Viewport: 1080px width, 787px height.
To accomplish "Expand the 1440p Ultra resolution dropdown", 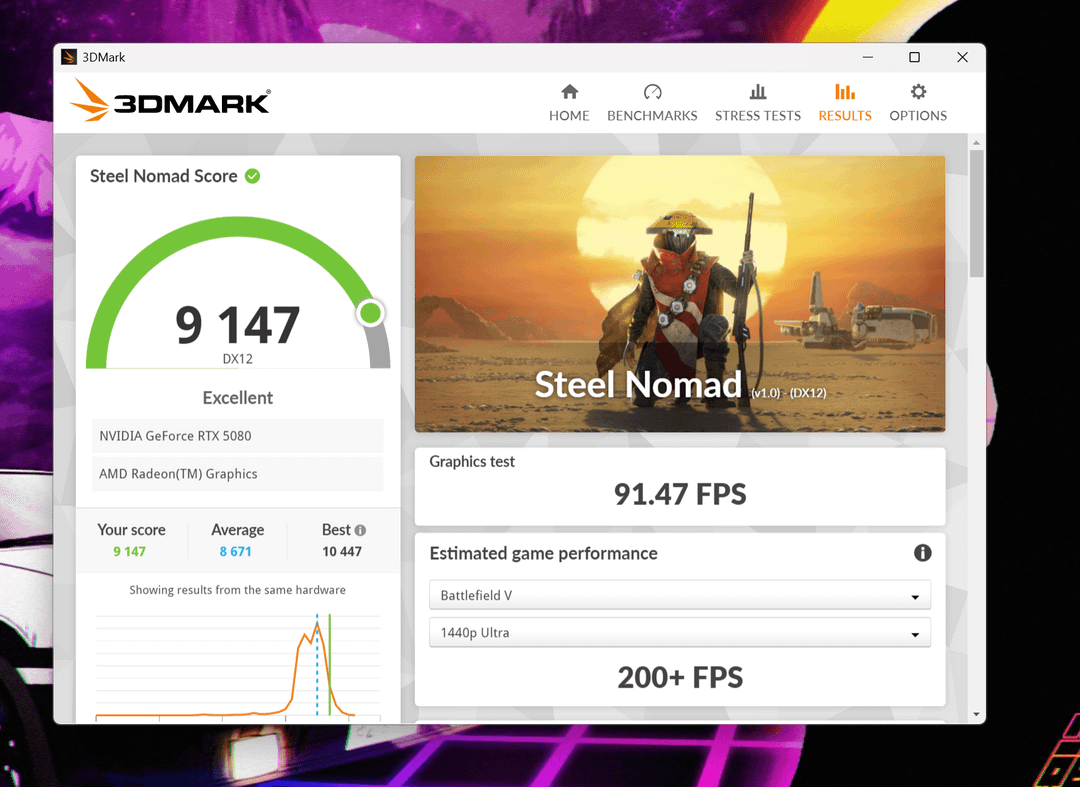I will click(680, 632).
